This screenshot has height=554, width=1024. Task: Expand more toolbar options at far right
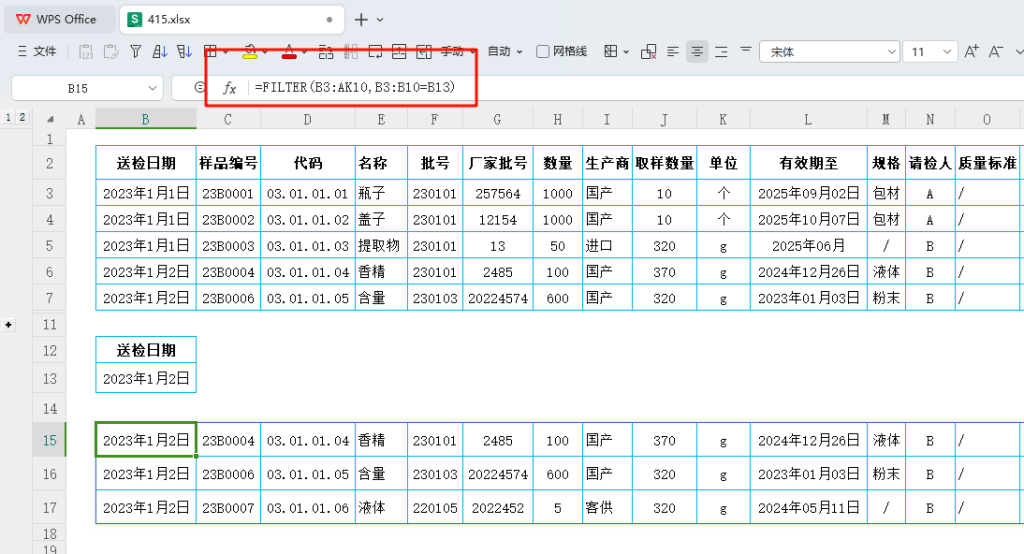coord(1019,52)
